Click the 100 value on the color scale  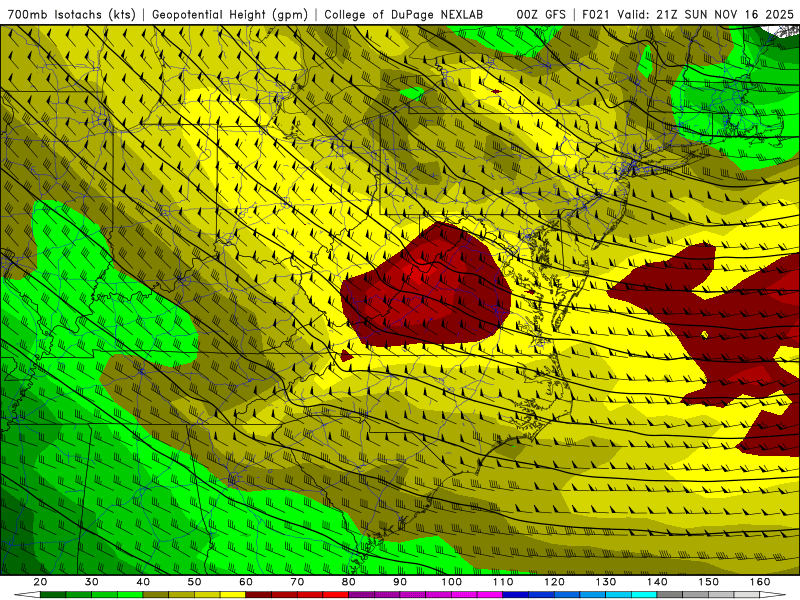(452, 582)
